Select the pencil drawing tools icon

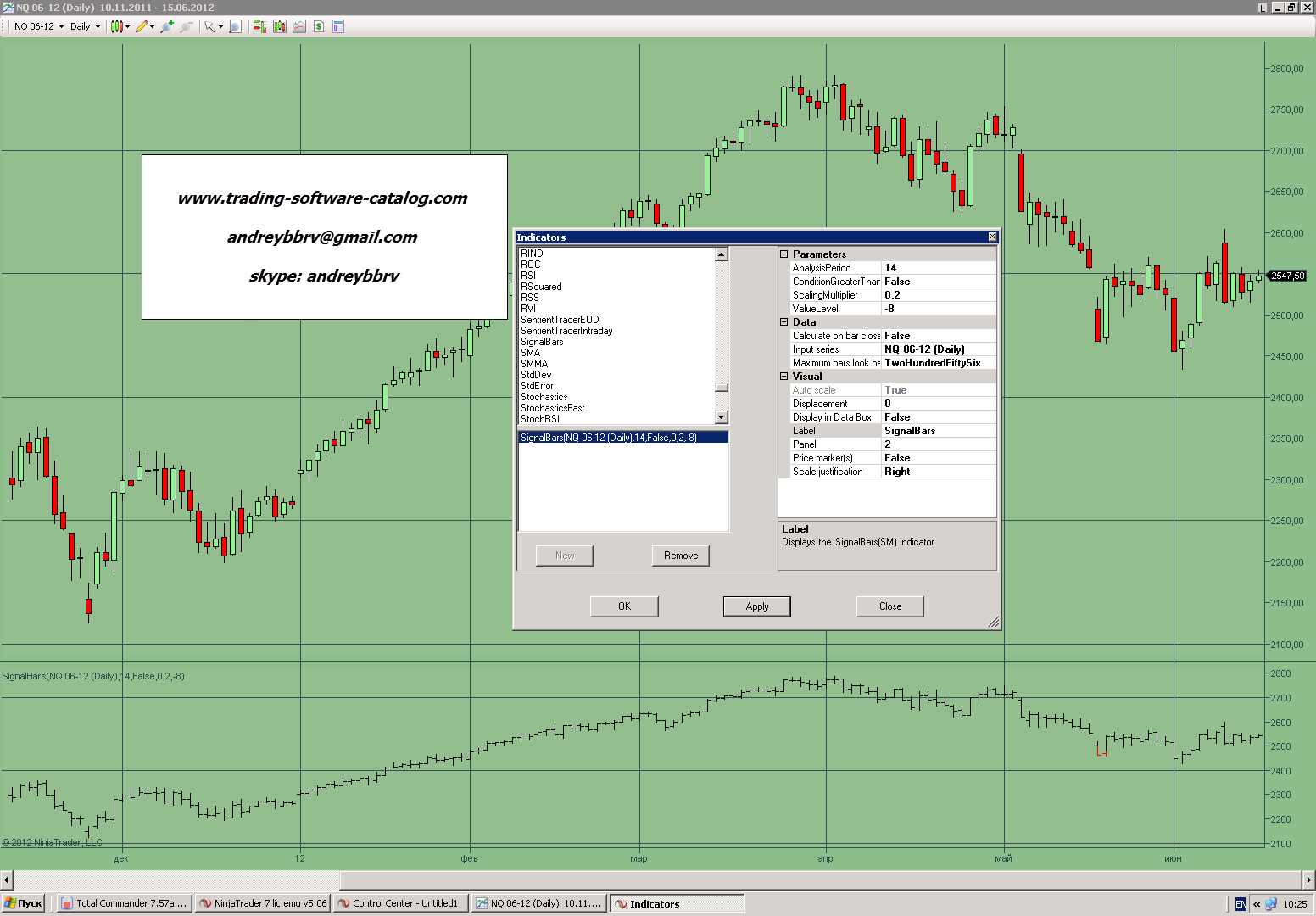tap(142, 26)
